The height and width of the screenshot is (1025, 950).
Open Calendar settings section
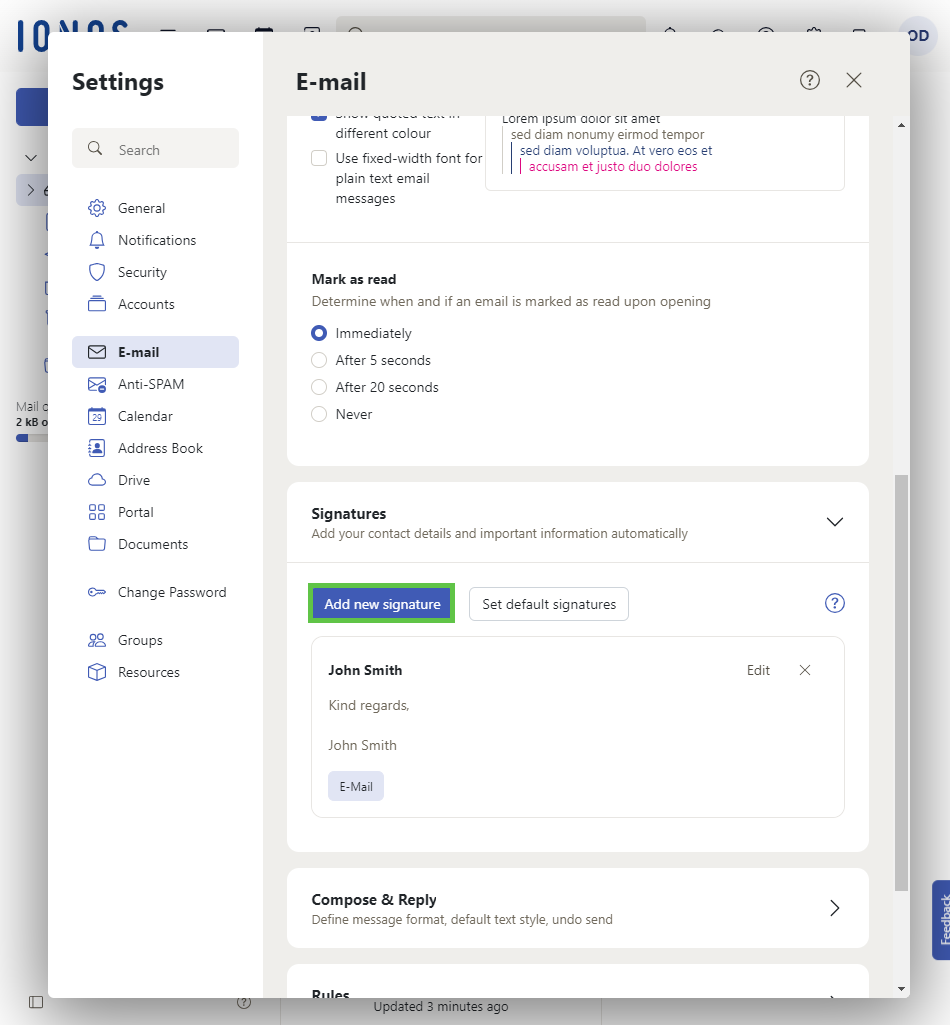tap(145, 416)
